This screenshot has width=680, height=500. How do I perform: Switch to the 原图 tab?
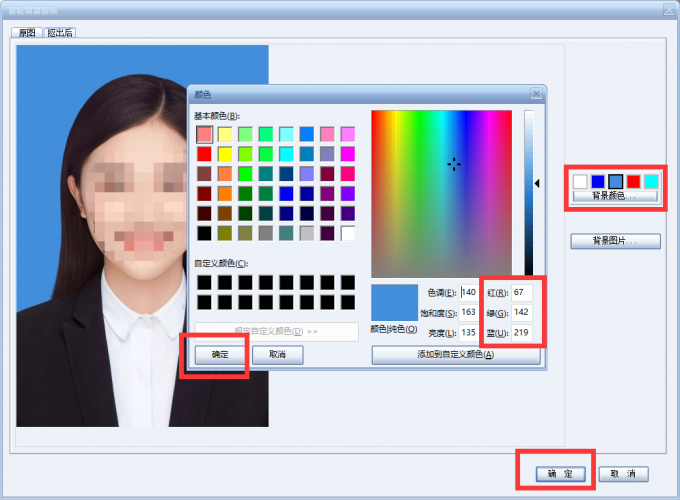click(x=26, y=33)
